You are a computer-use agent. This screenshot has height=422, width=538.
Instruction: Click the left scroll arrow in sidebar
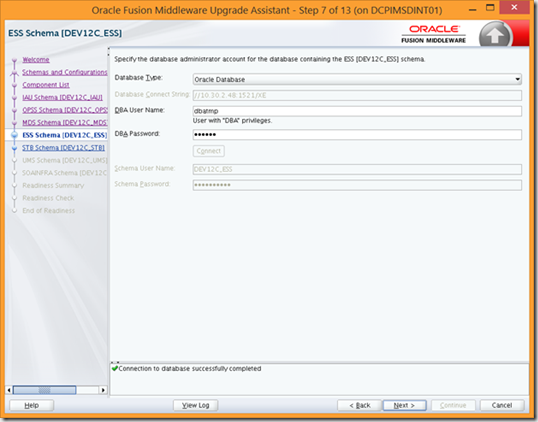9,390
